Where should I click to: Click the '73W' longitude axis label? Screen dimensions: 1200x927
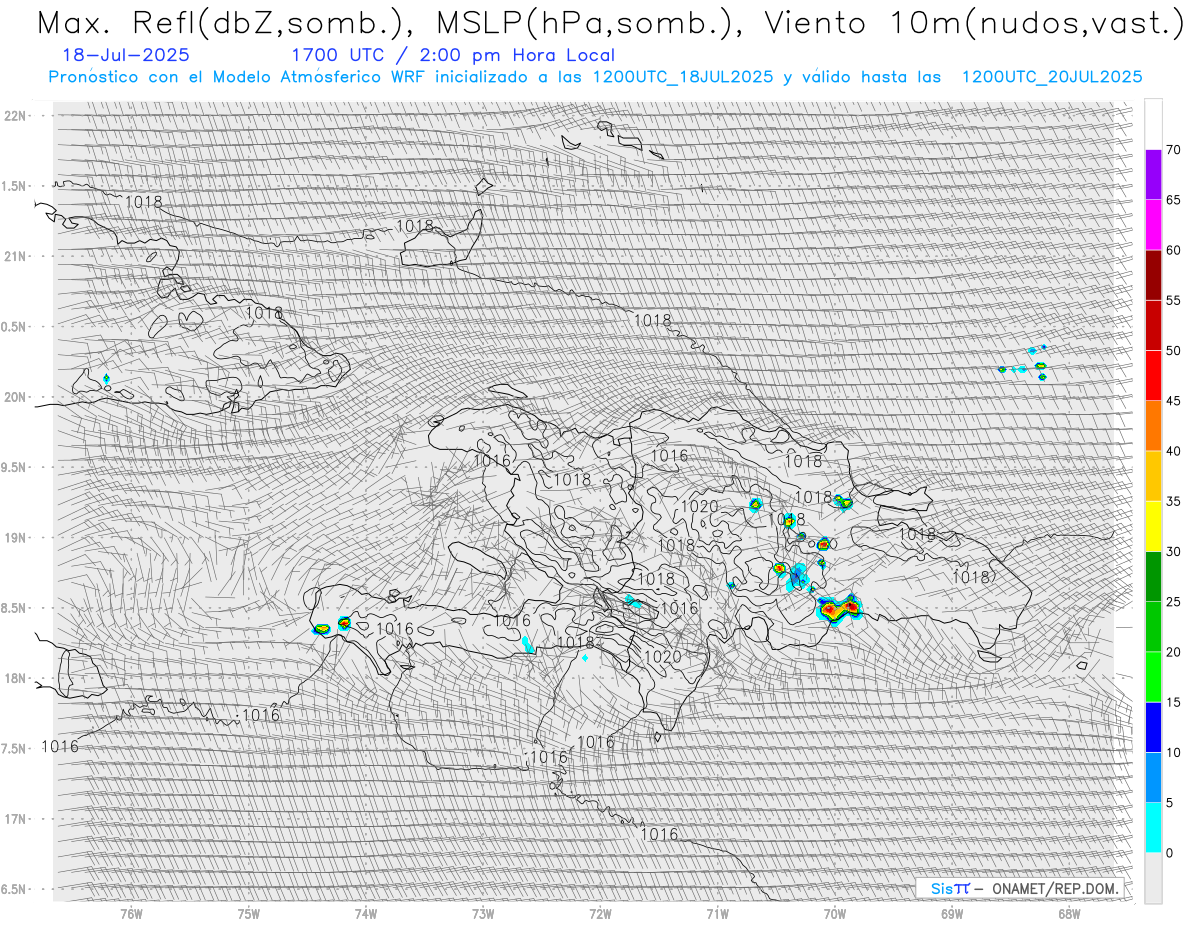483,913
